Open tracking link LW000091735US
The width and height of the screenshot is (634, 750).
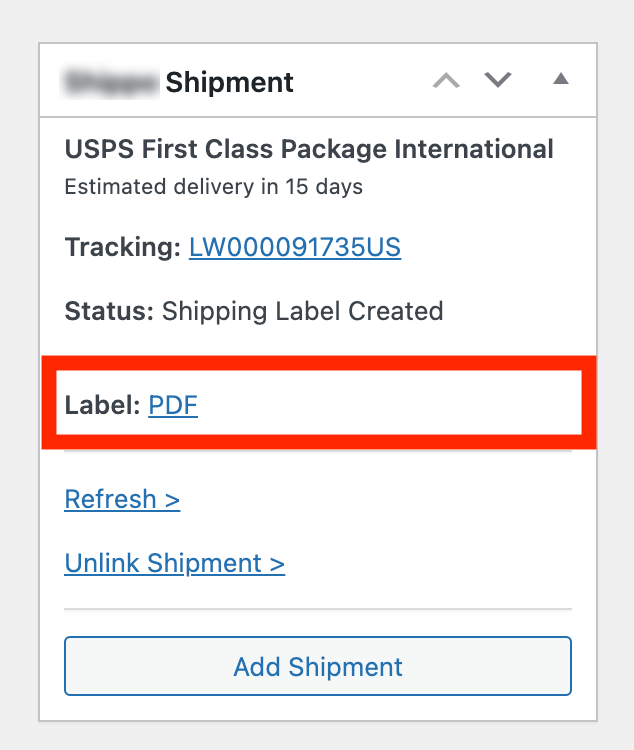tap(295, 248)
